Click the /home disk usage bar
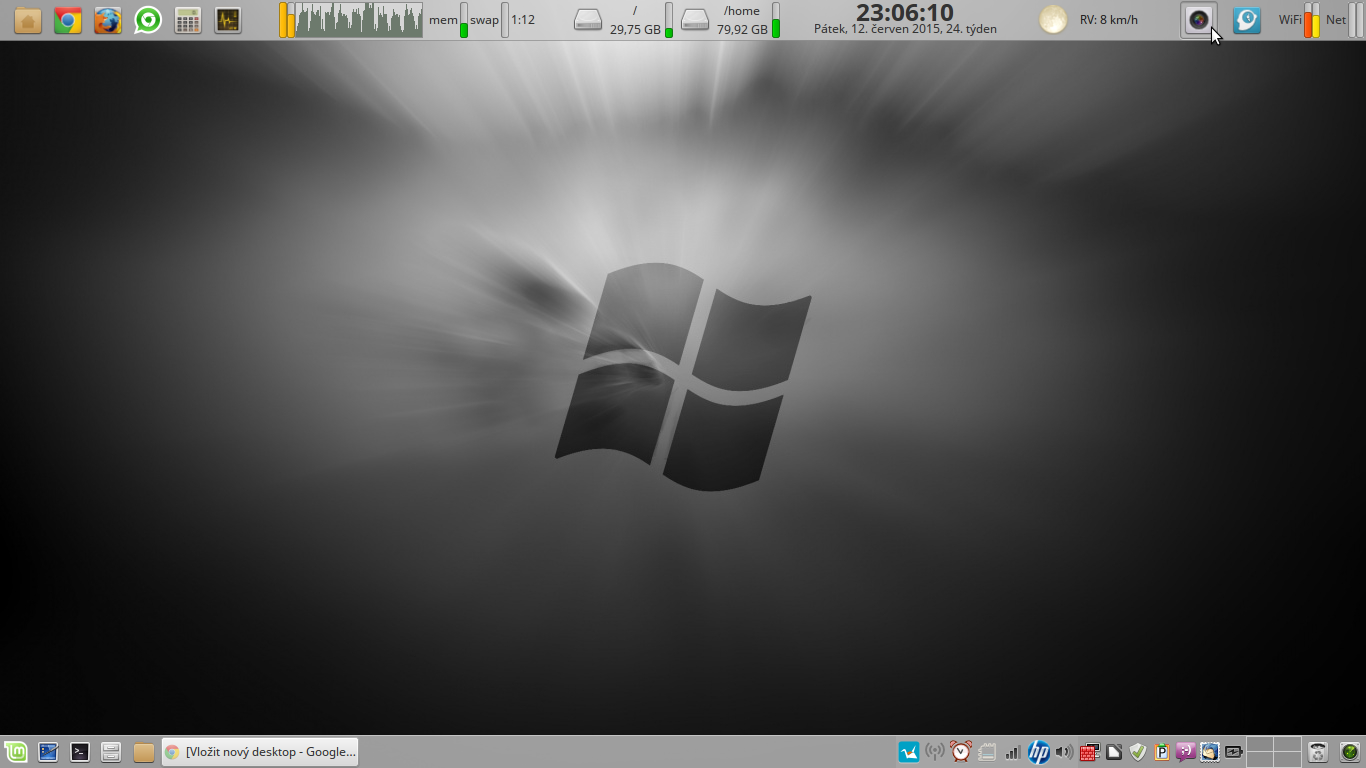This screenshot has height=768, width=1366. tap(776, 20)
